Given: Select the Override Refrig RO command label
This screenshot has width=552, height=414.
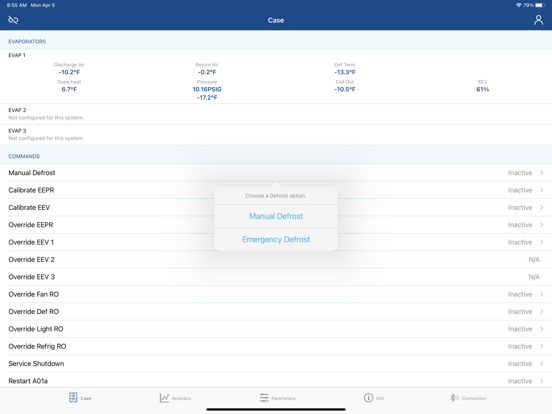Looking at the screenshot, I should click(x=37, y=346).
